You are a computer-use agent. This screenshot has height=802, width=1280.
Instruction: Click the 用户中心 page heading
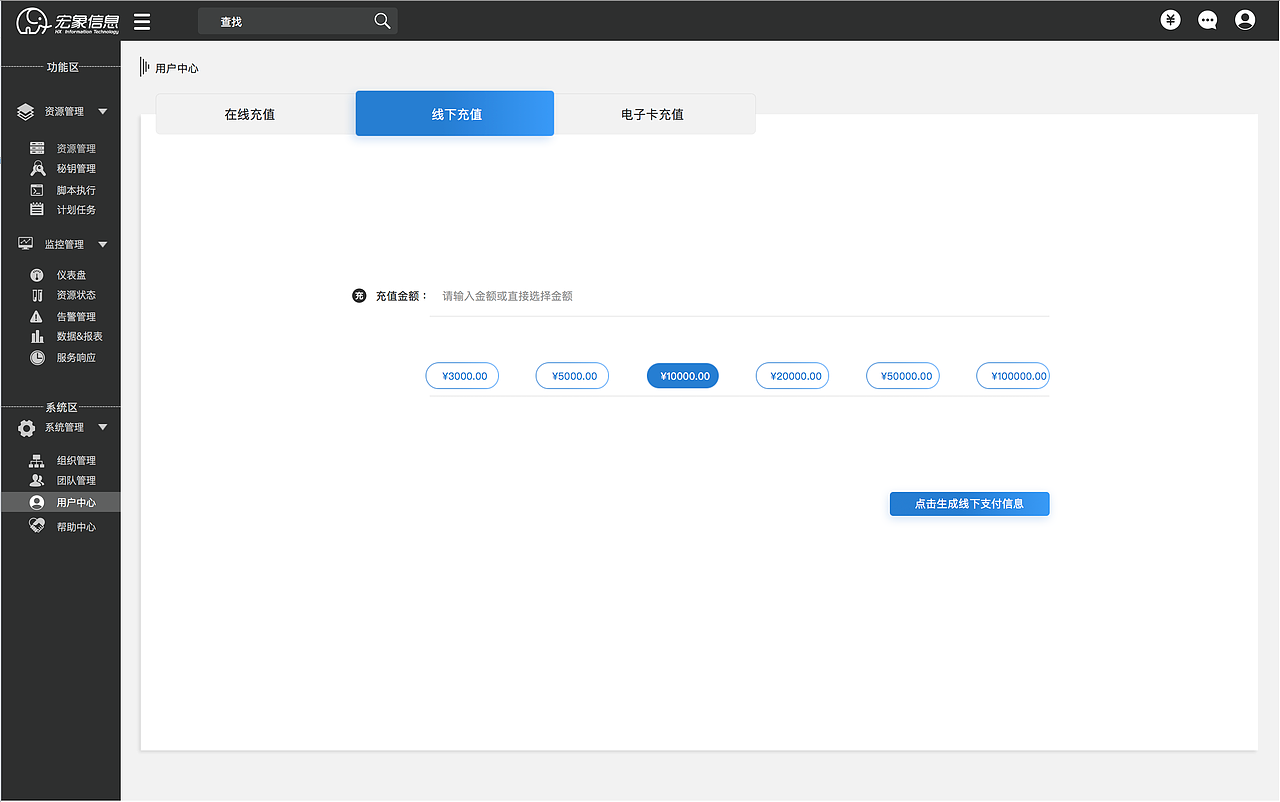(177, 69)
